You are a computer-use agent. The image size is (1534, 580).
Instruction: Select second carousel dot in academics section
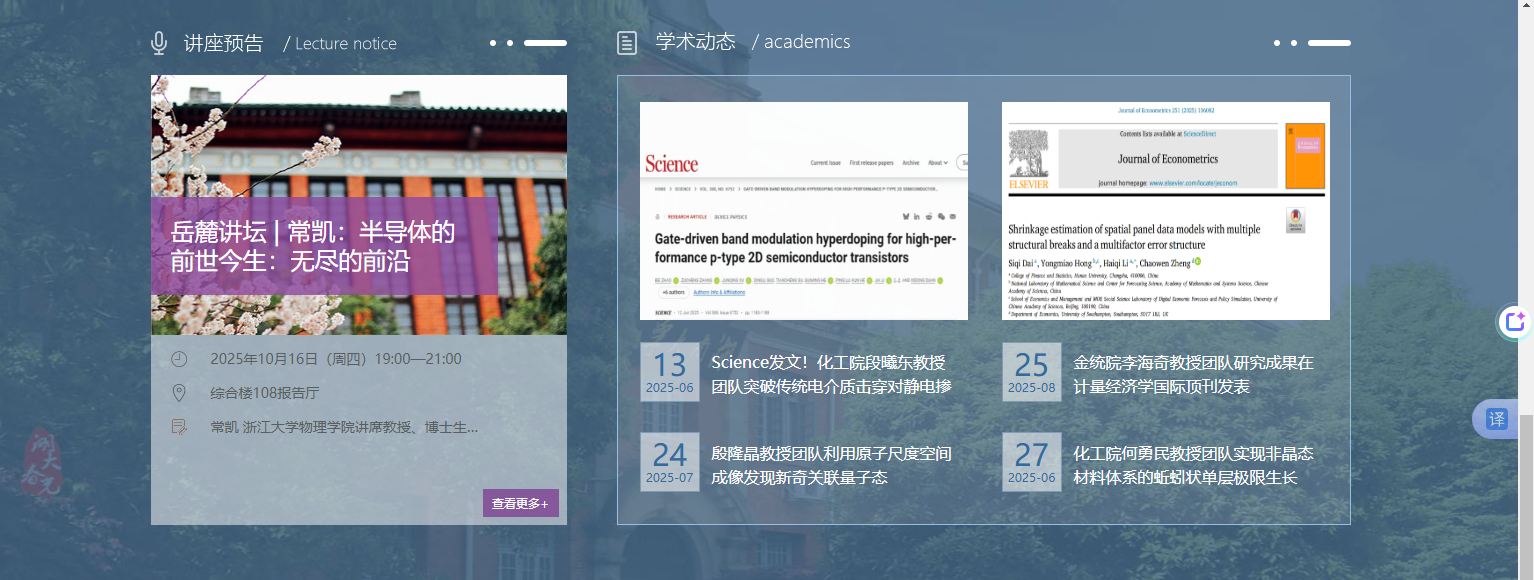coord(1294,43)
